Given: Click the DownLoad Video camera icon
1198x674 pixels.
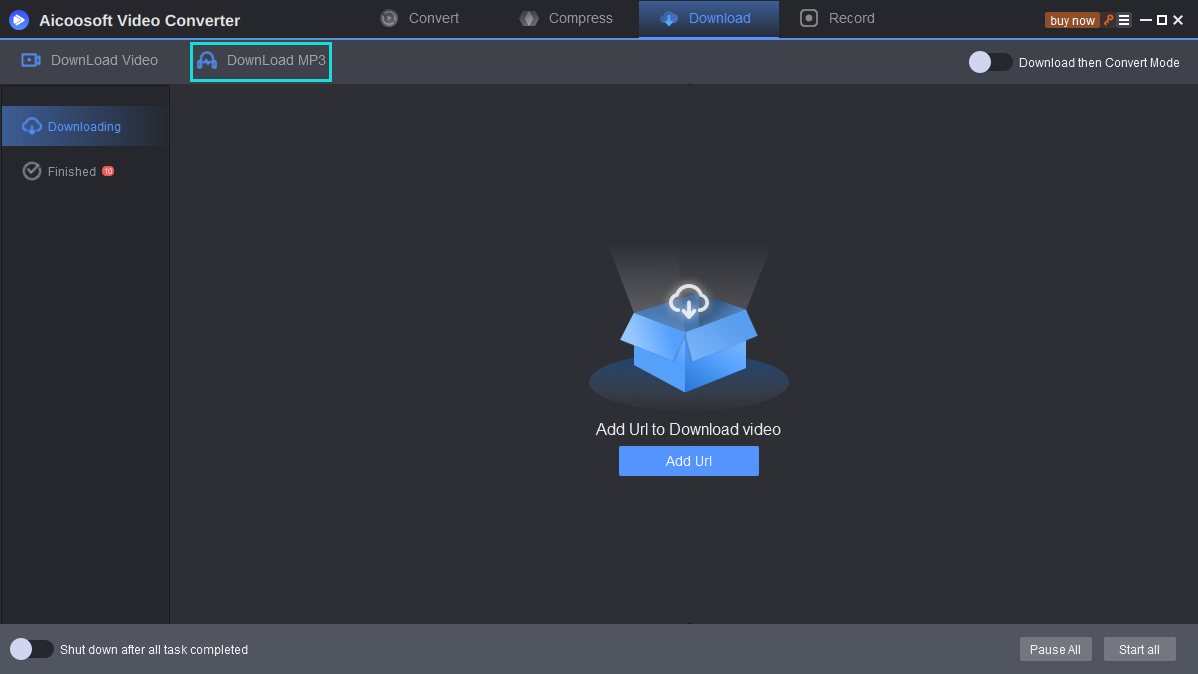Looking at the screenshot, I should click(x=31, y=60).
